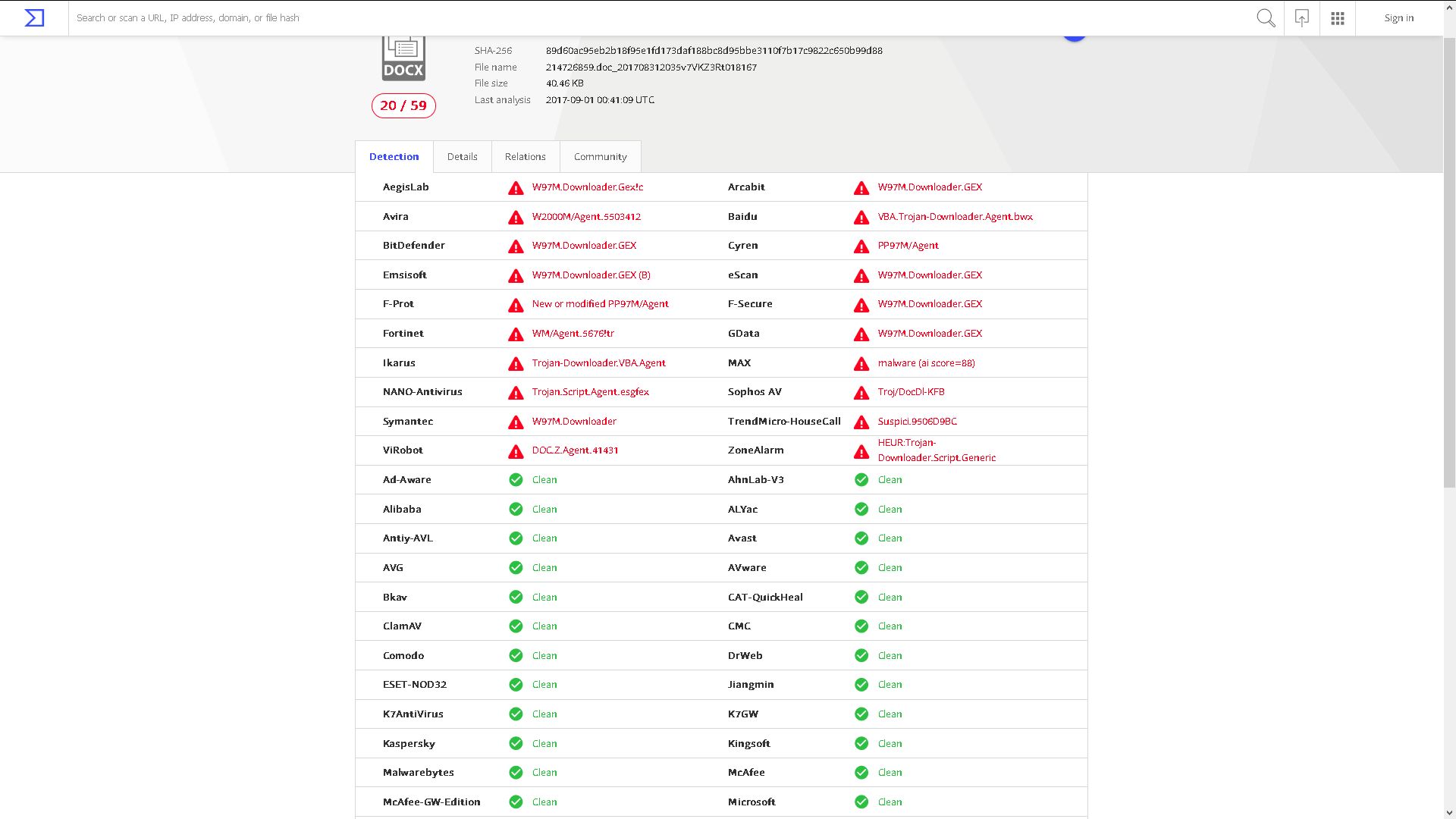Select the Comodo engine name
This screenshot has width=1456, height=819.
(403, 656)
